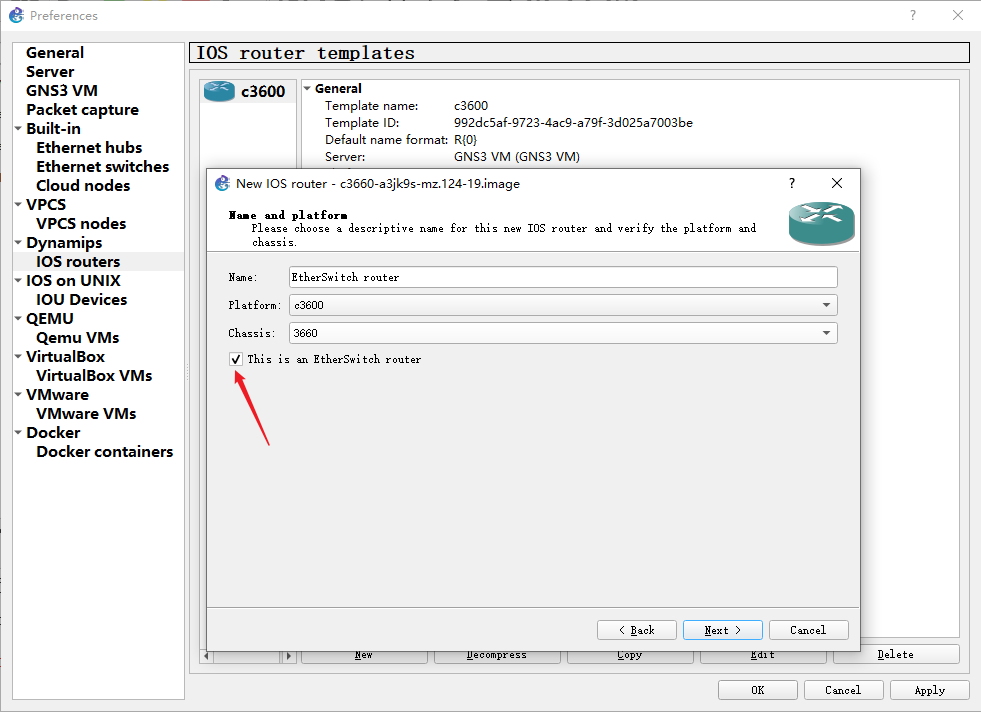Click the help question mark of the Preferences window
Image resolution: width=981 pixels, height=712 pixels.
click(x=913, y=15)
